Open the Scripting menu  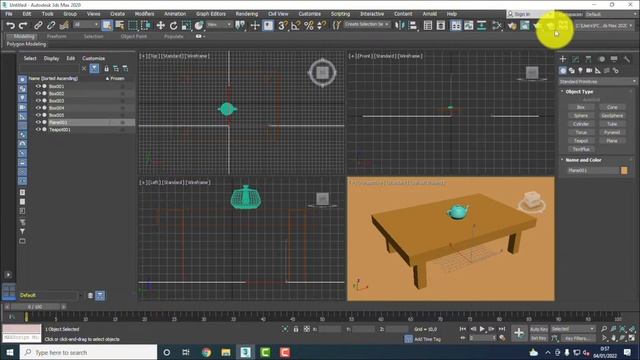[x=340, y=14]
